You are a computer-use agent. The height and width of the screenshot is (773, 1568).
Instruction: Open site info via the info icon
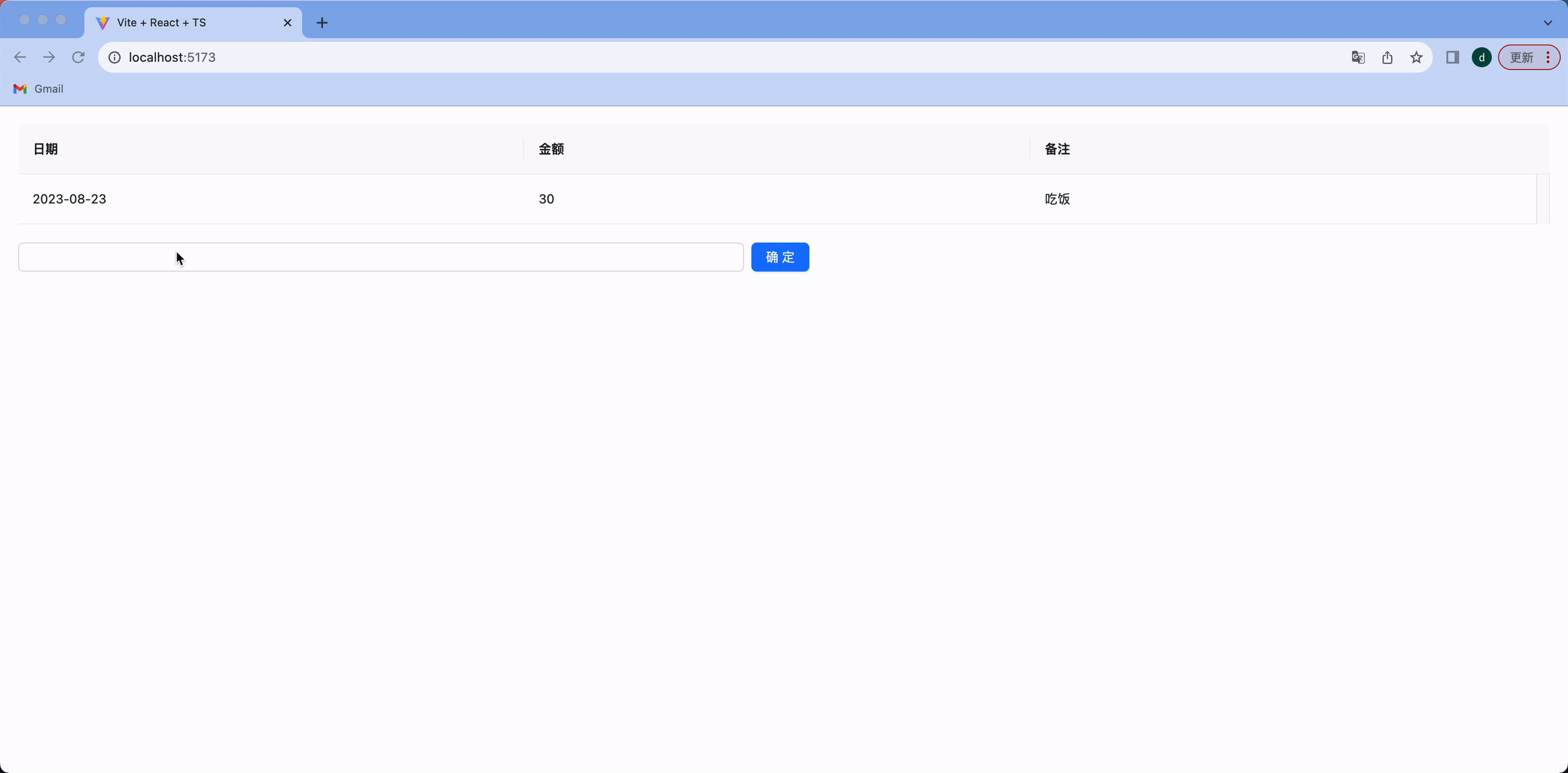pos(113,57)
